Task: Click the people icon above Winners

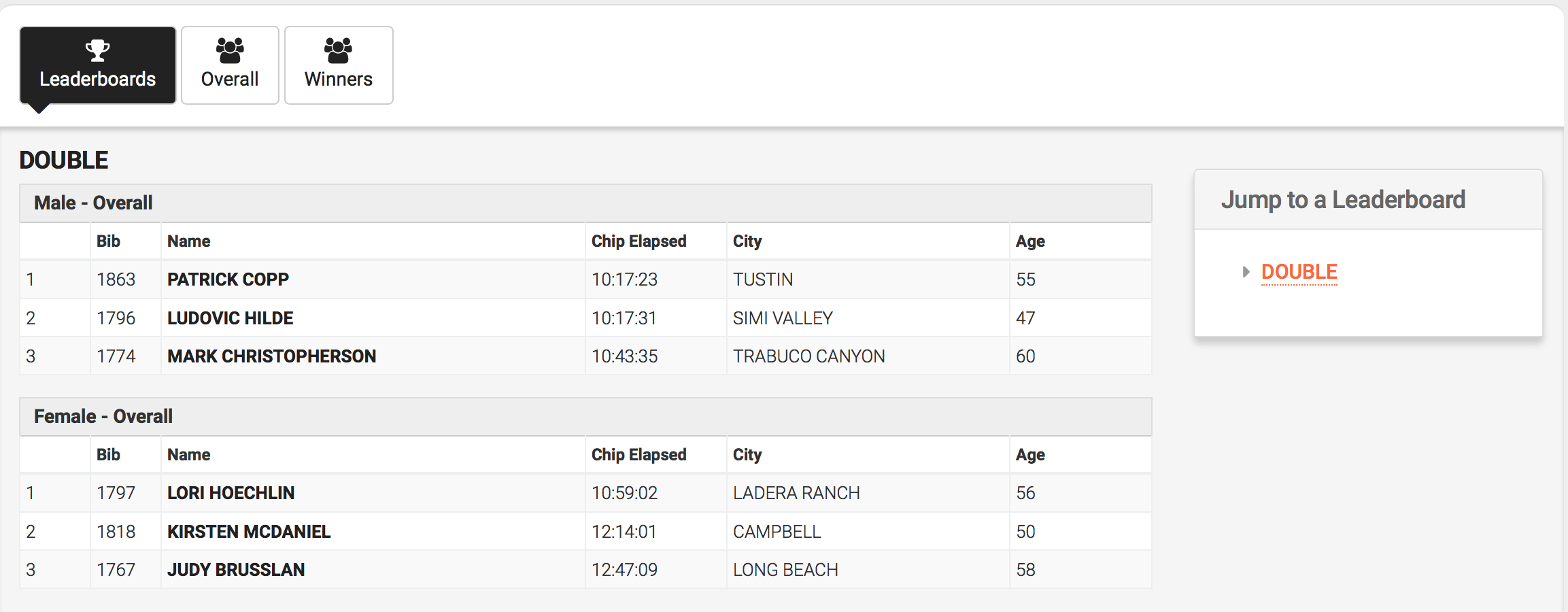Action: [338, 50]
